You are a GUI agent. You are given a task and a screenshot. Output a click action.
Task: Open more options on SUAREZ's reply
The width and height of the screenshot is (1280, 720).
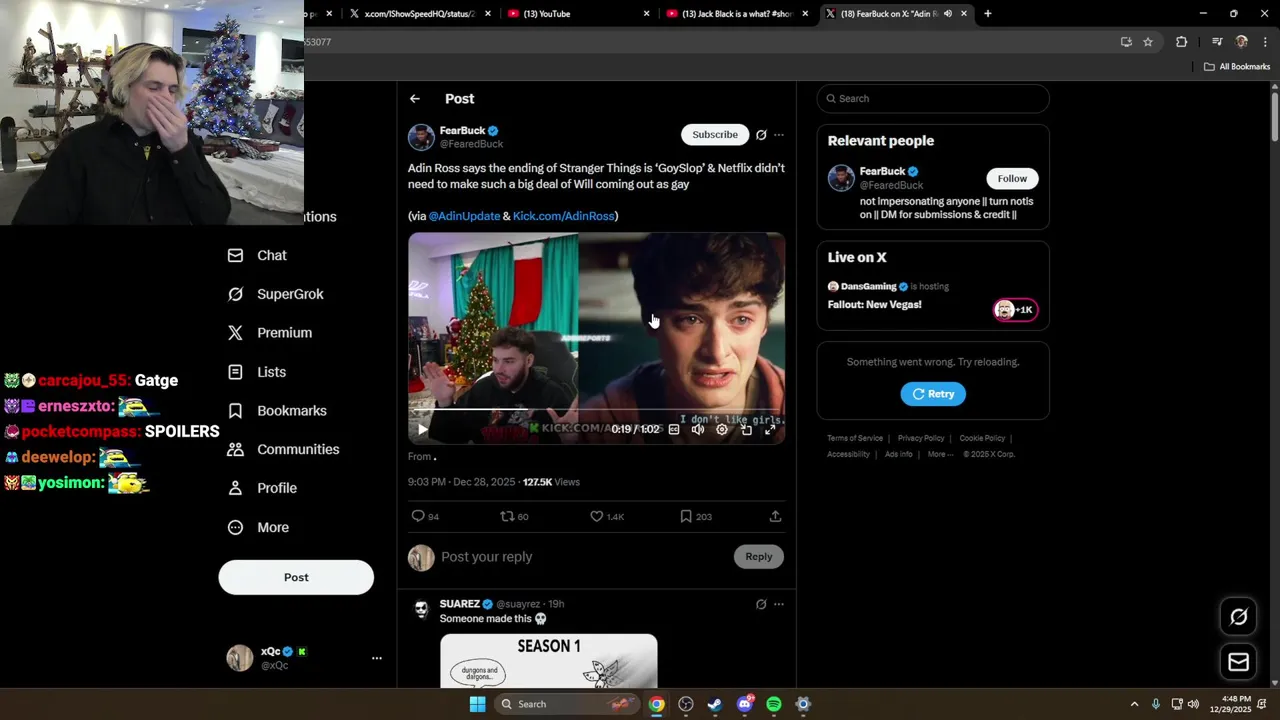pos(779,604)
